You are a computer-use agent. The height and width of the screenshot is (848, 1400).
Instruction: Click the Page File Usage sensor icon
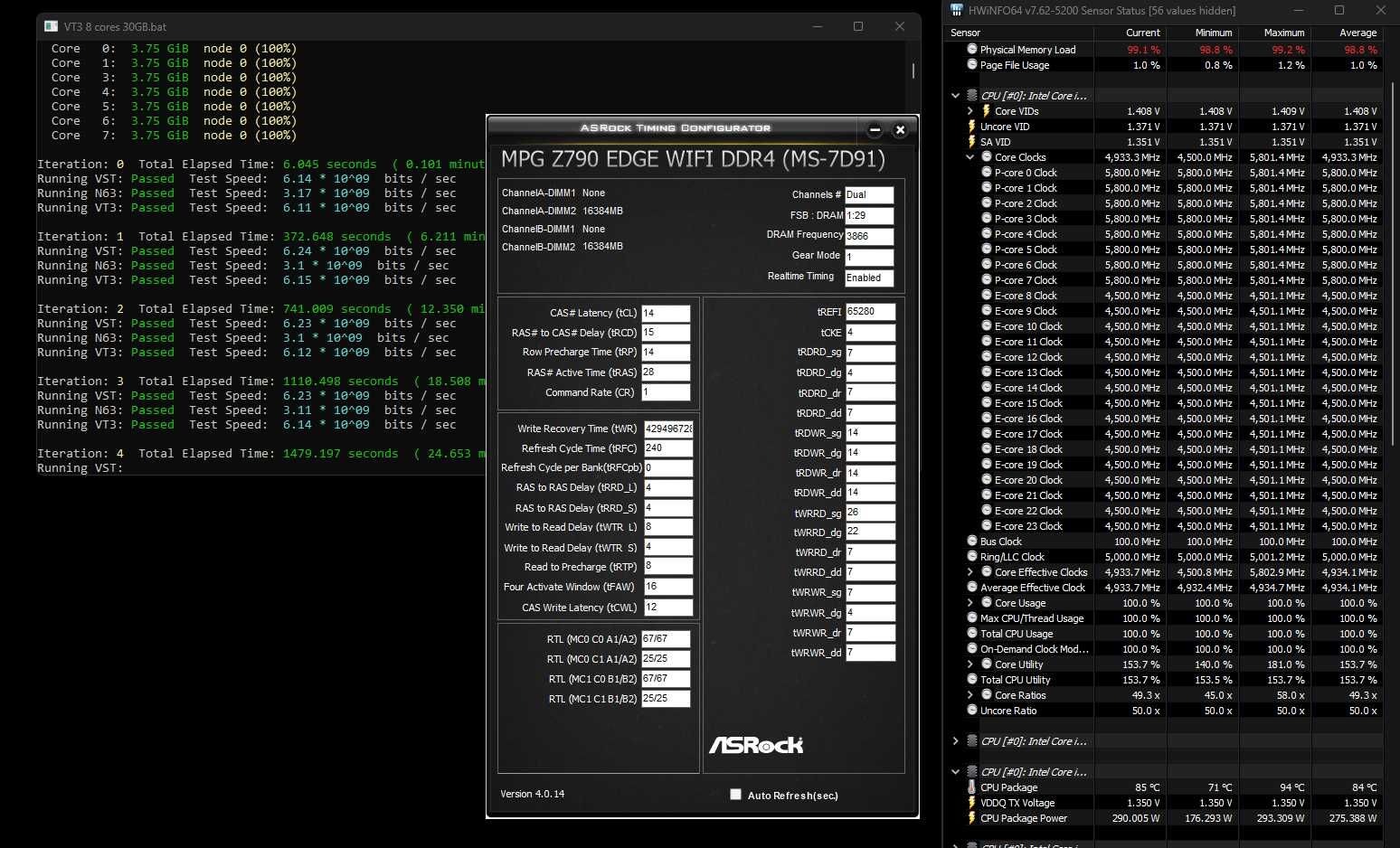(972, 64)
